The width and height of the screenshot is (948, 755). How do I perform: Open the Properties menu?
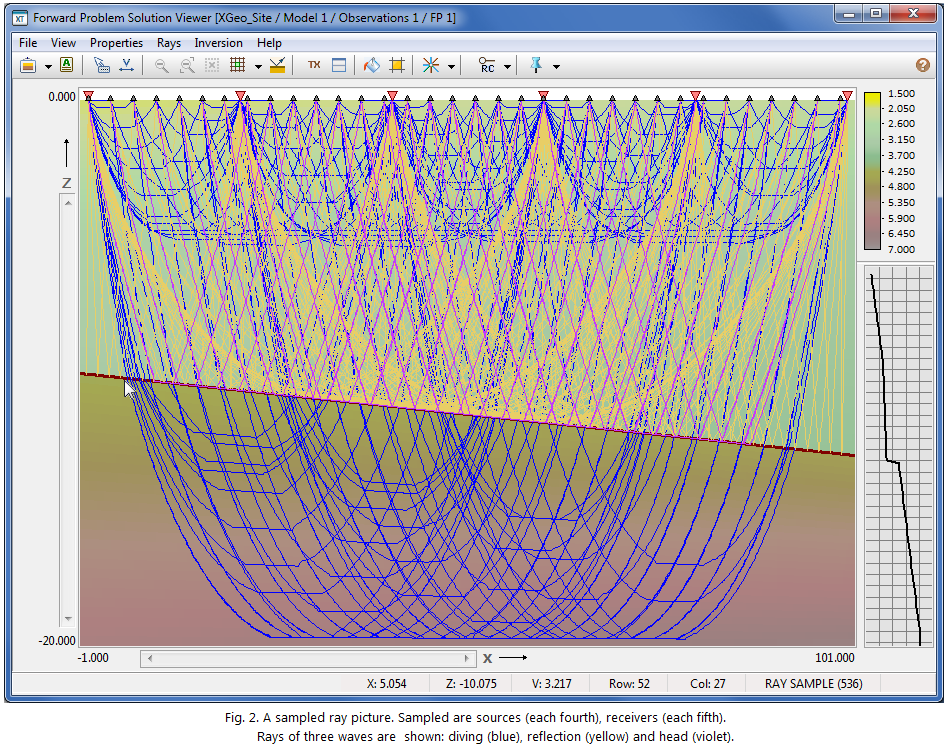pyautogui.click(x=117, y=43)
